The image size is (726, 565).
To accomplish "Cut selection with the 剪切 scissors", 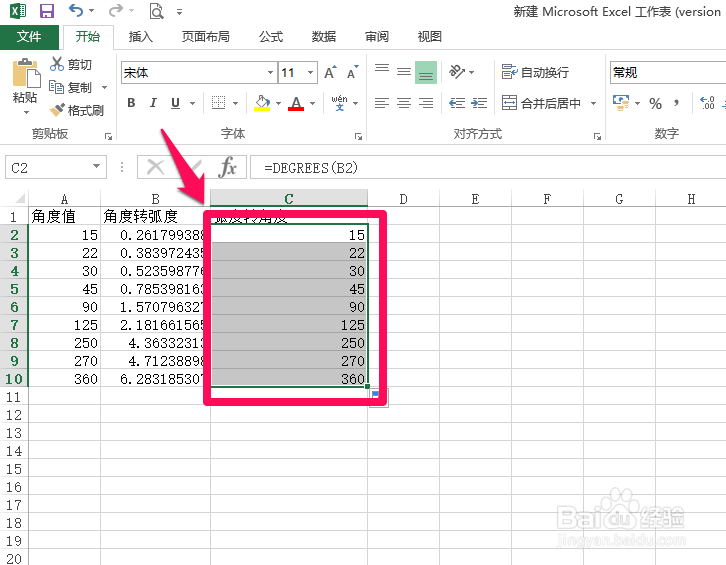I will [71, 64].
